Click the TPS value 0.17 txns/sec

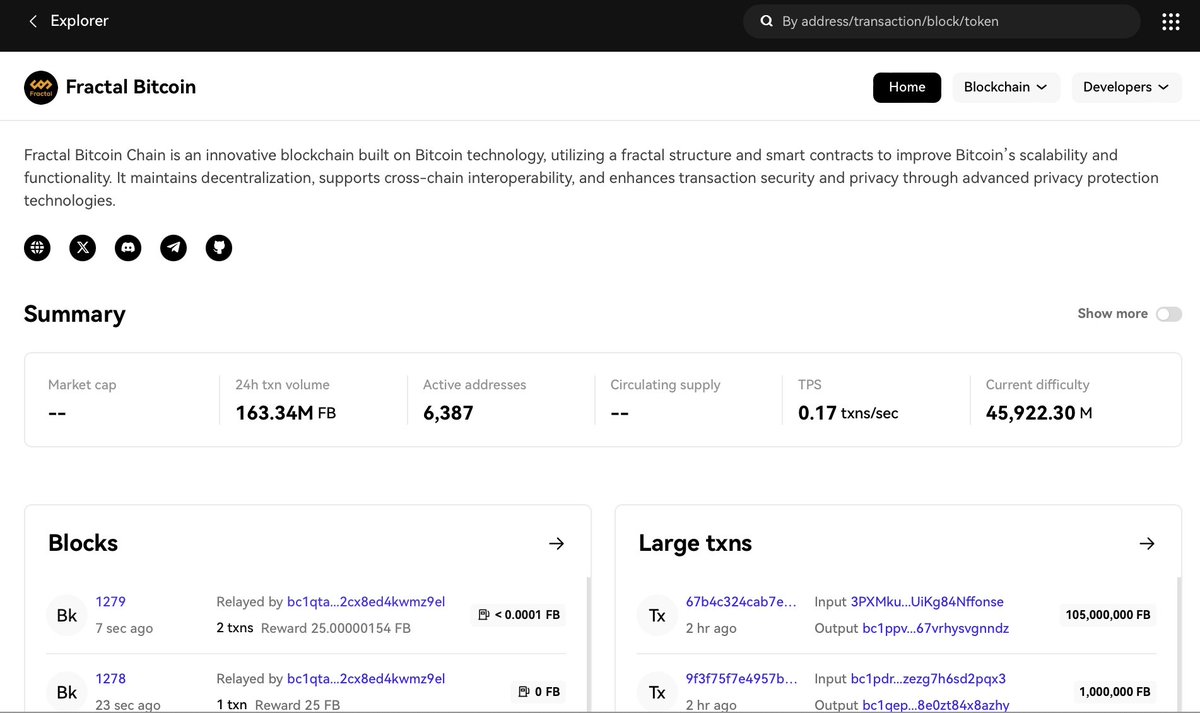pyautogui.click(x=848, y=413)
